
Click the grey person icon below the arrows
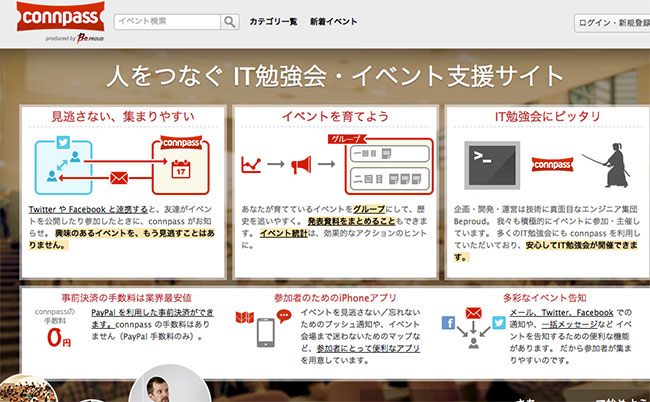click(x=473, y=343)
